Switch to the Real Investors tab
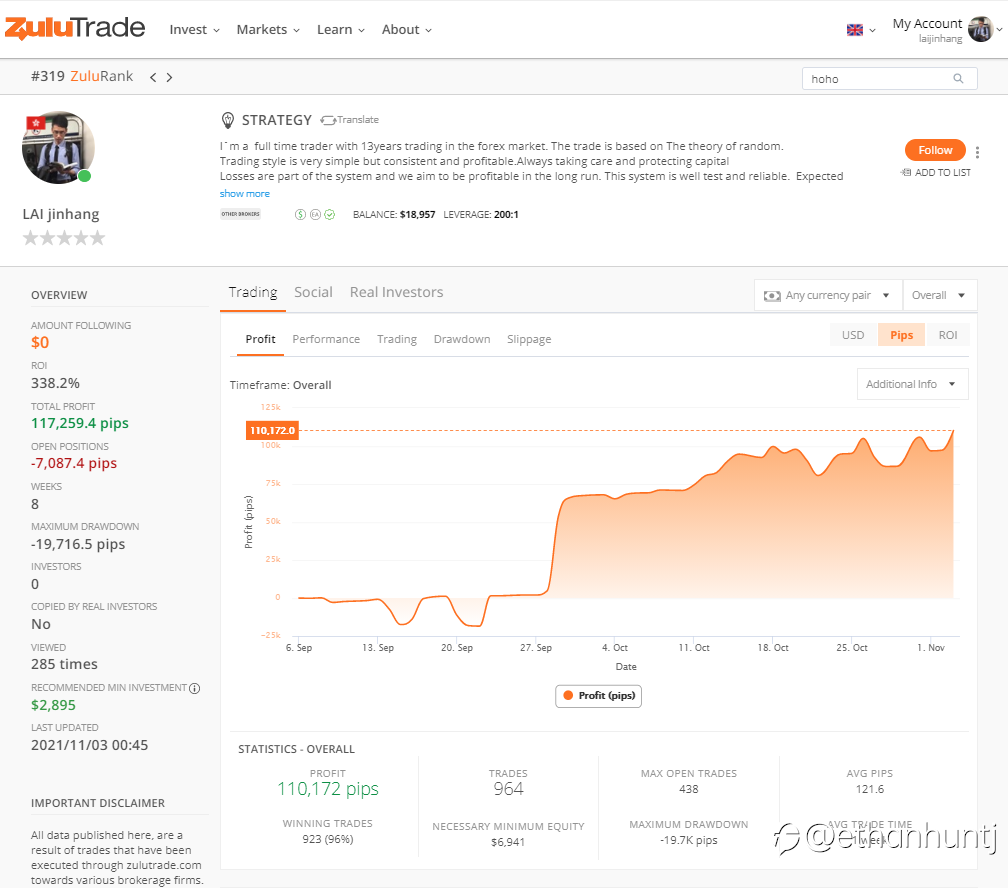Screen dimensions: 1008x888 [397, 293]
